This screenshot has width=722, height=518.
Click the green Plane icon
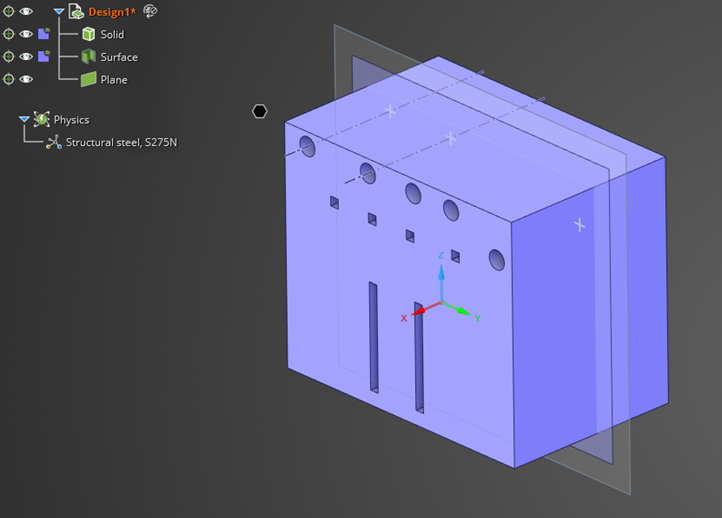[x=88, y=79]
